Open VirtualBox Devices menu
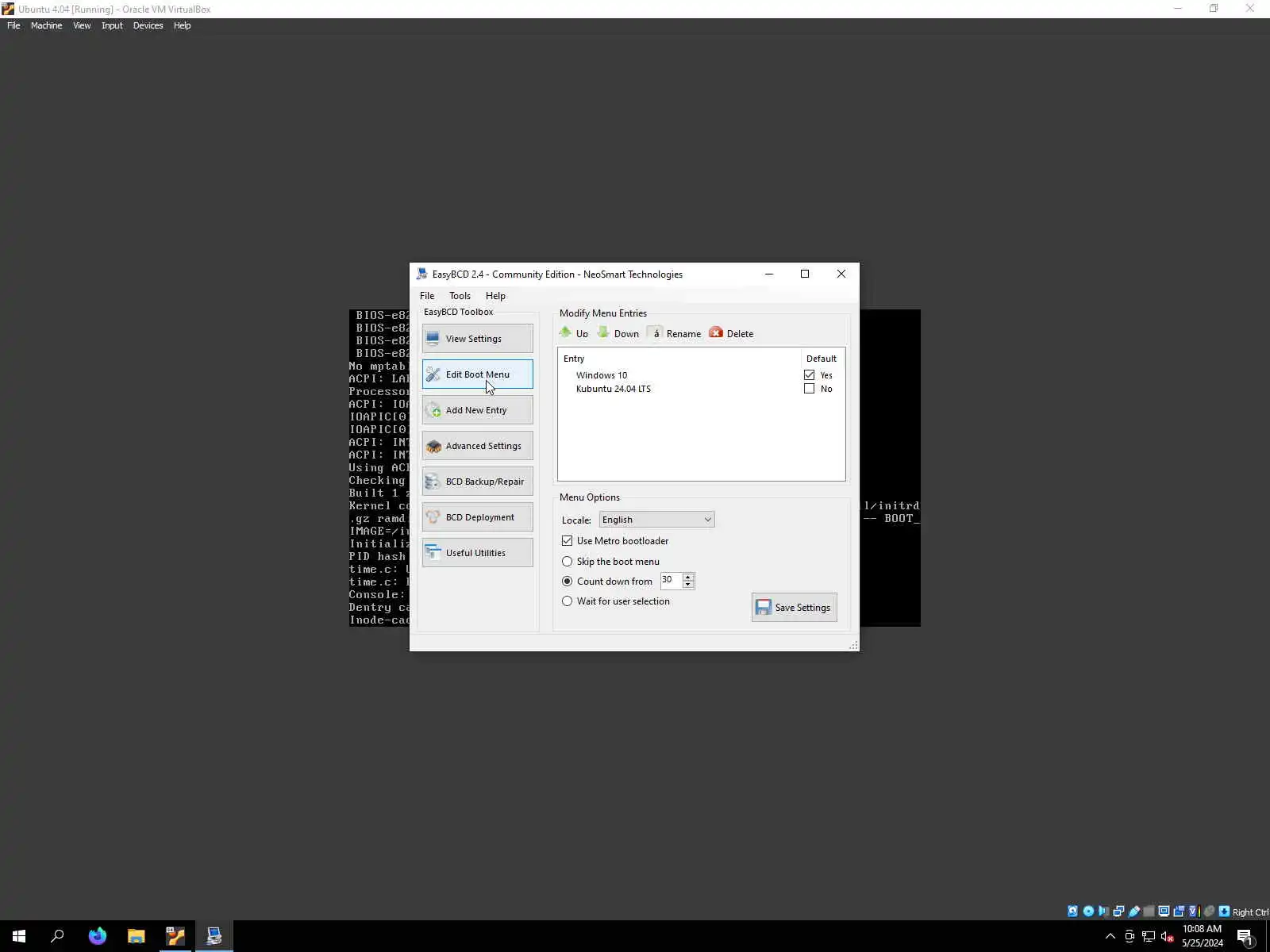 pyautogui.click(x=148, y=25)
